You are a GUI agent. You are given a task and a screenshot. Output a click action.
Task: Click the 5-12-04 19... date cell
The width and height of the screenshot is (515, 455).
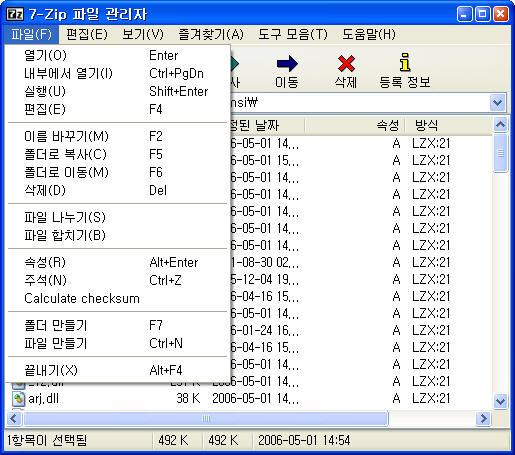point(265,279)
